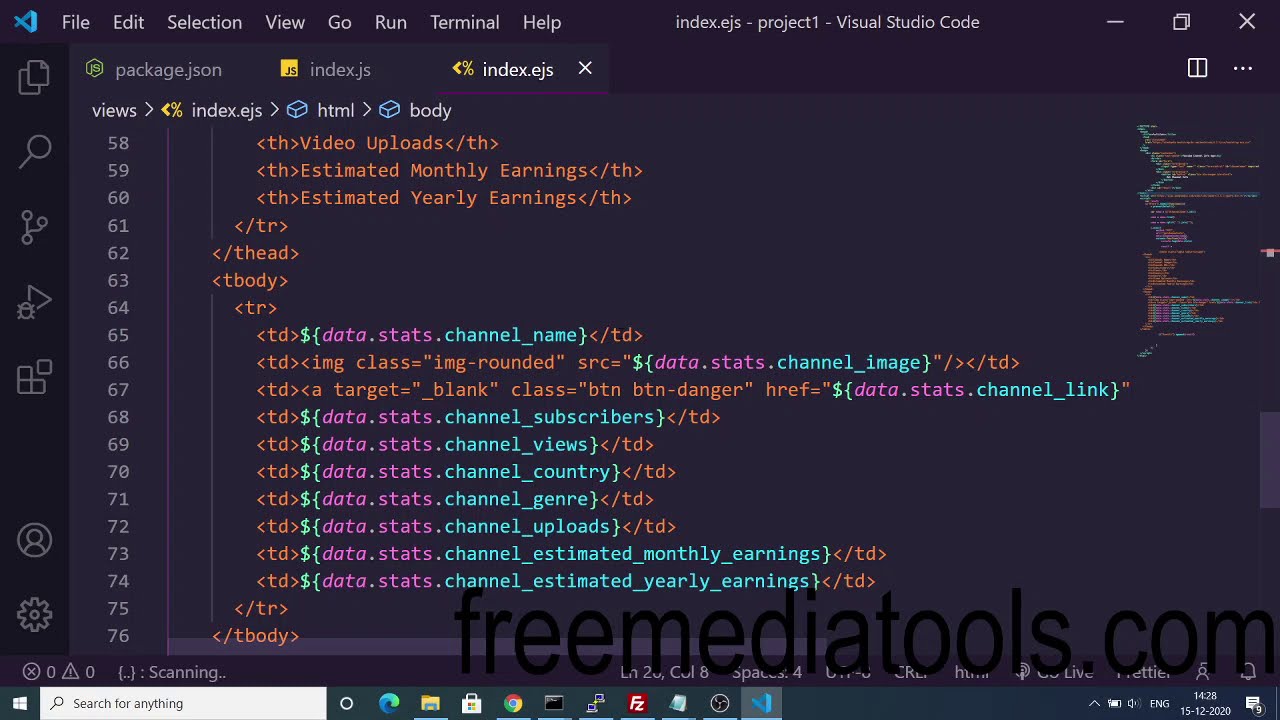Expand the views folder breadcrumb
The height and width of the screenshot is (720, 1280).
click(114, 110)
